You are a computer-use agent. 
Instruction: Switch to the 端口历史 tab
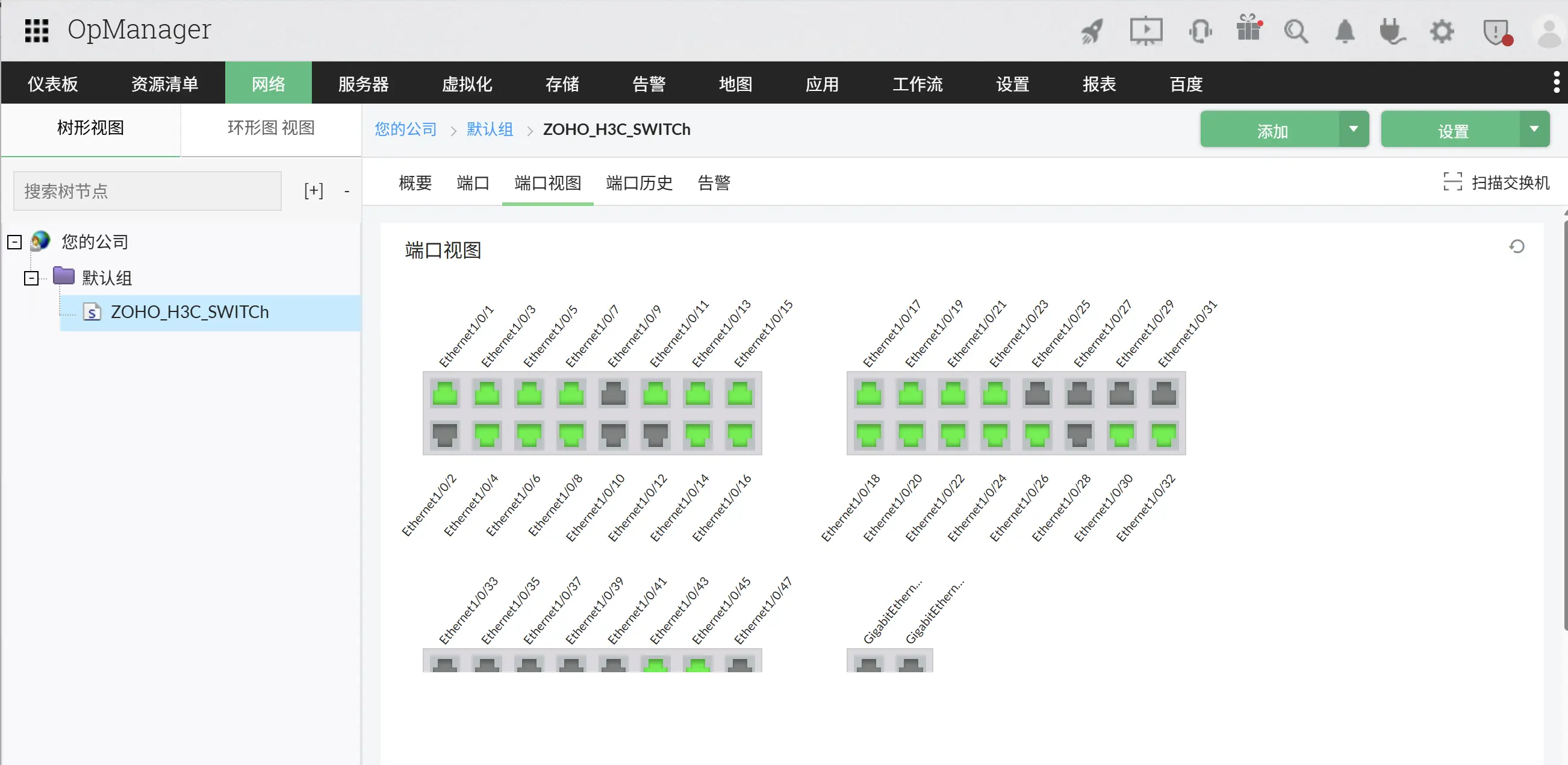[x=638, y=183]
